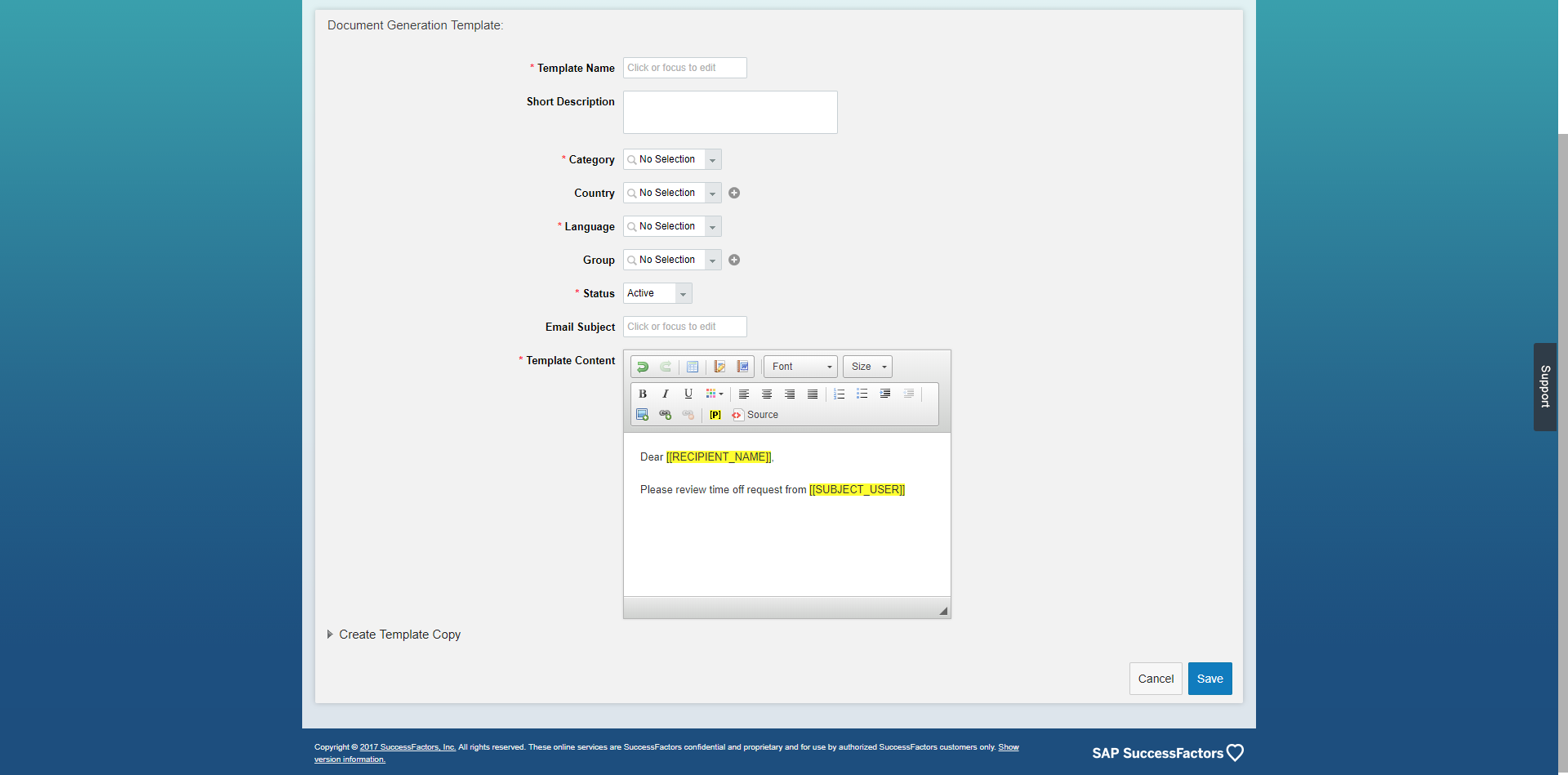
Task: Toggle italic formatting
Action: [666, 394]
